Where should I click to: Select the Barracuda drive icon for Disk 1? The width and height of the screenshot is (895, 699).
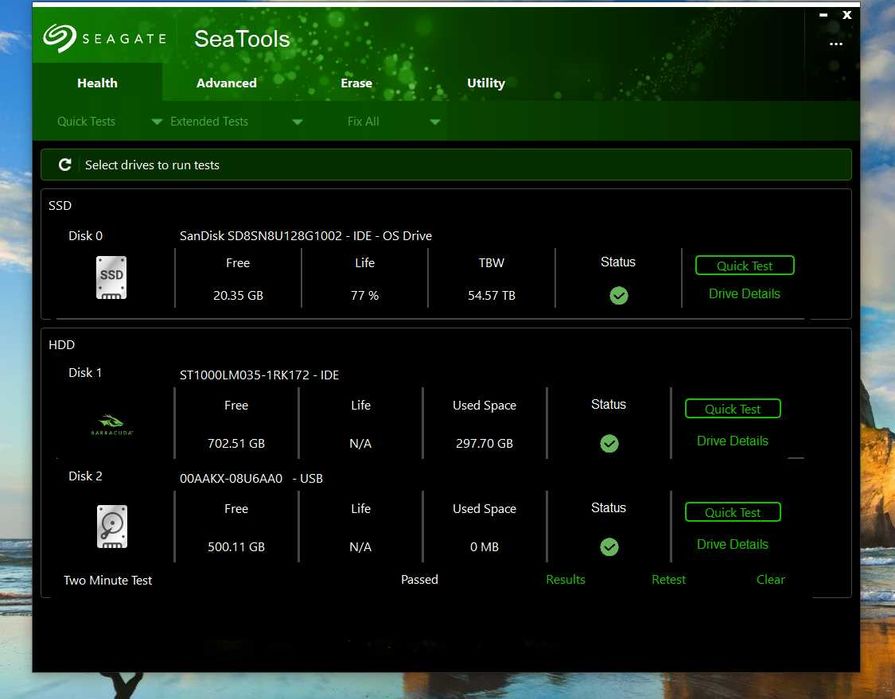click(x=112, y=425)
